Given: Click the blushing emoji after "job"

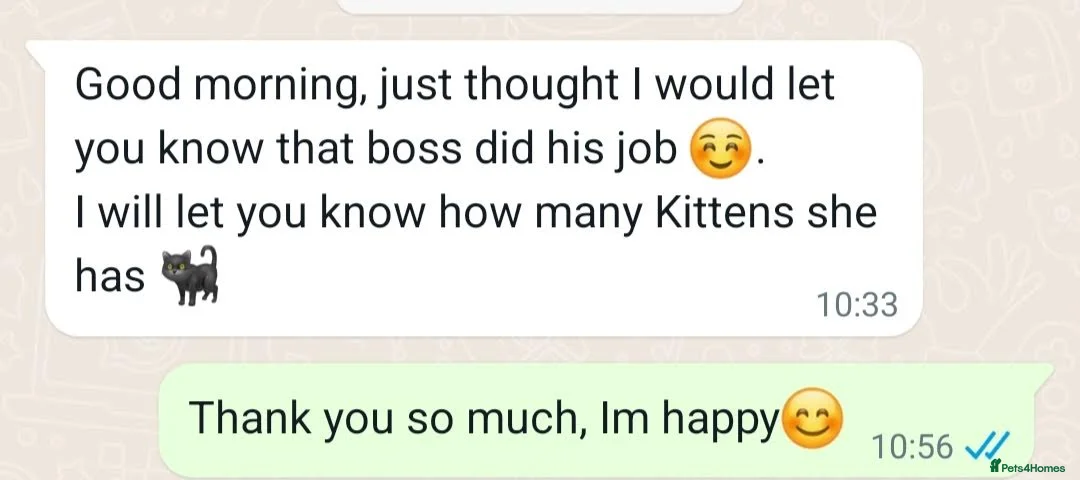Looking at the screenshot, I should pos(720,152).
